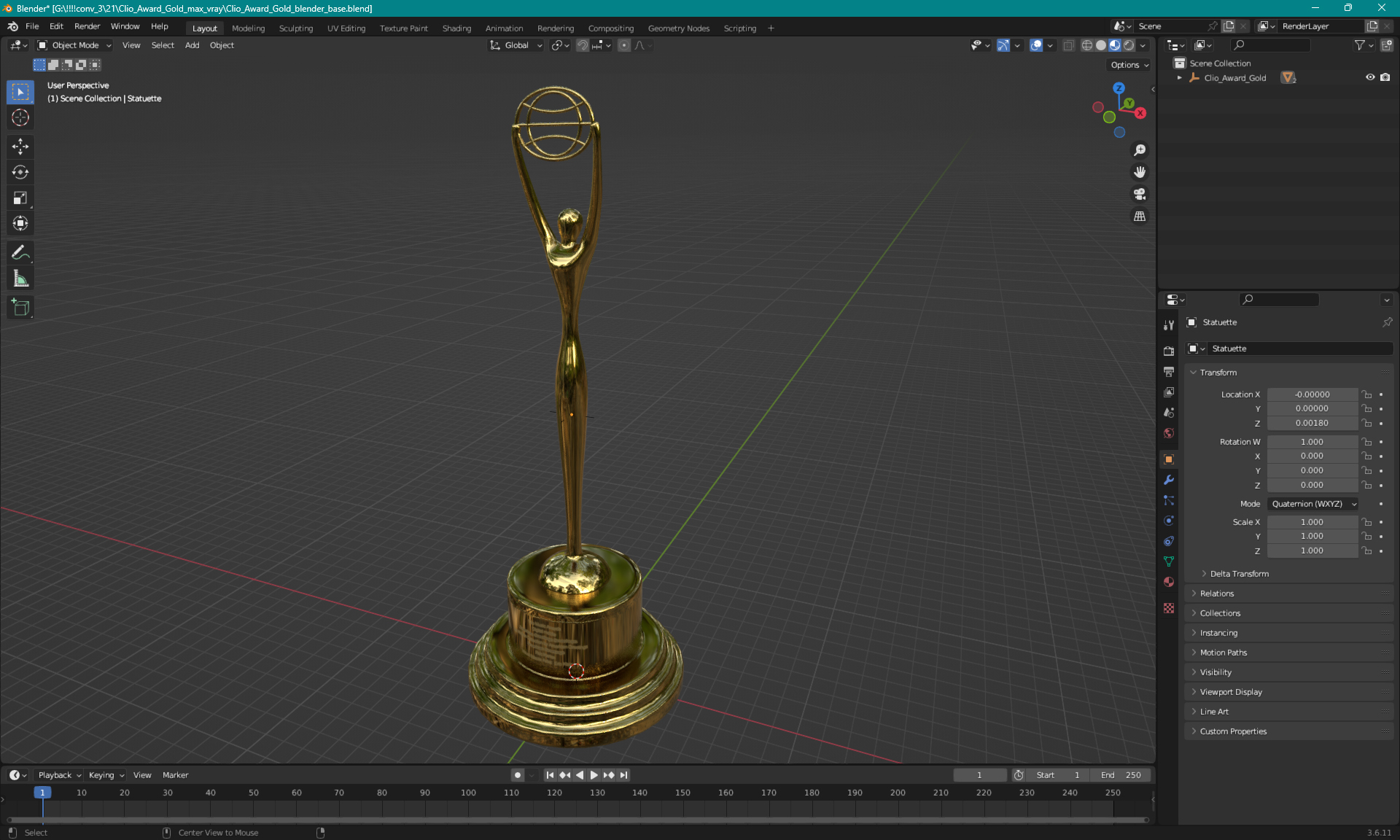Open the Particles properties tab

click(1169, 500)
